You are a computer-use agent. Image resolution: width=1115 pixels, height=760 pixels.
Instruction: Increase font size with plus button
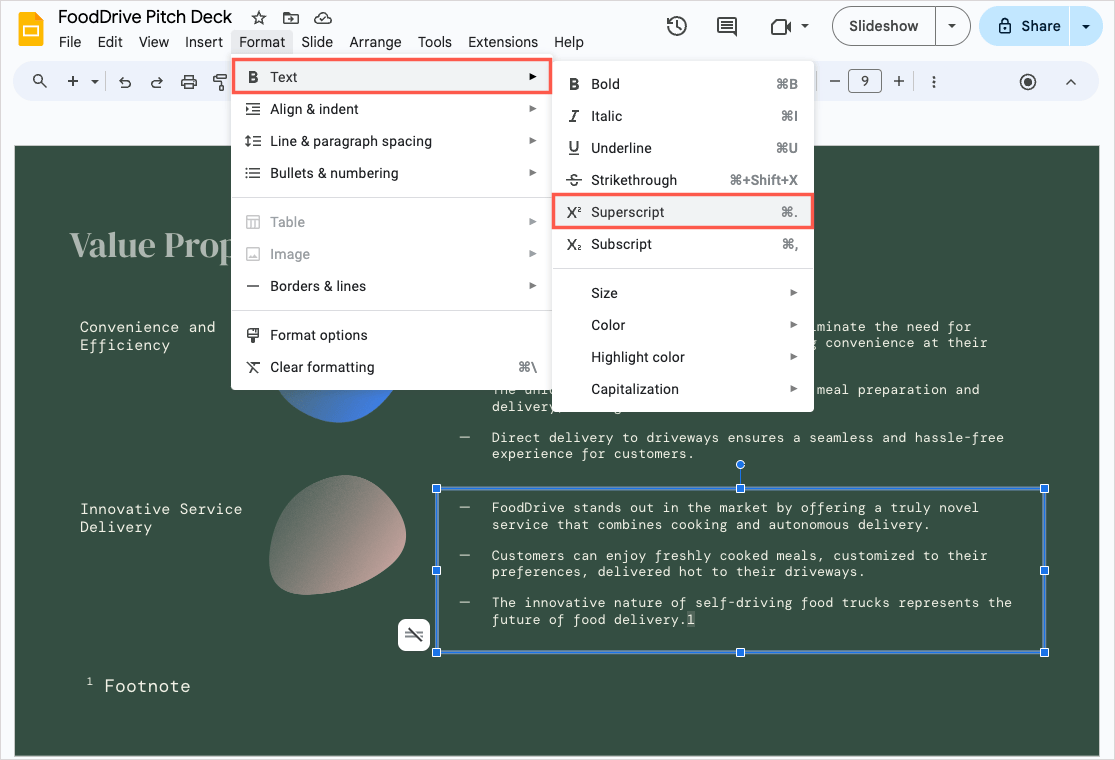pos(899,81)
